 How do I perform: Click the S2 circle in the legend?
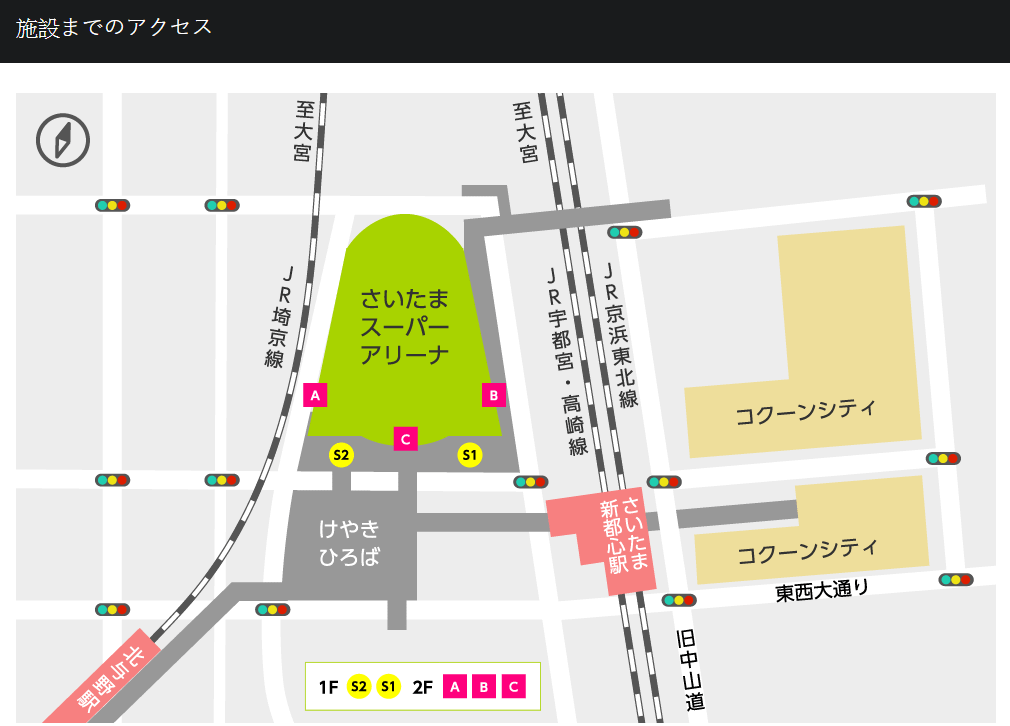pyautogui.click(x=359, y=686)
